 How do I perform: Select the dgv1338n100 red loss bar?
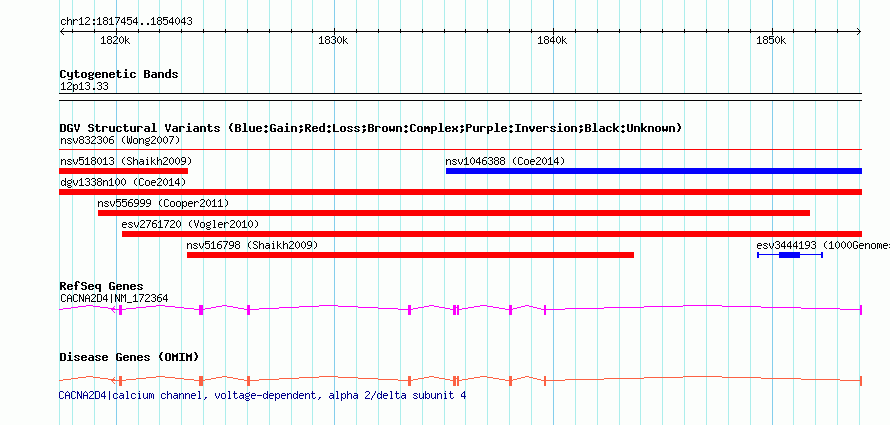(461, 192)
